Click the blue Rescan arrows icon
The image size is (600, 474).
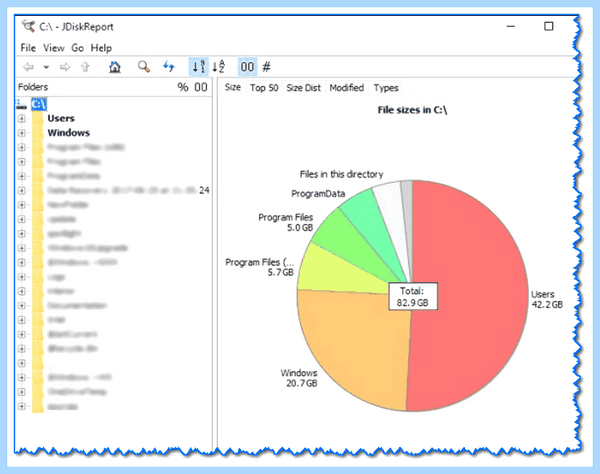[169, 67]
